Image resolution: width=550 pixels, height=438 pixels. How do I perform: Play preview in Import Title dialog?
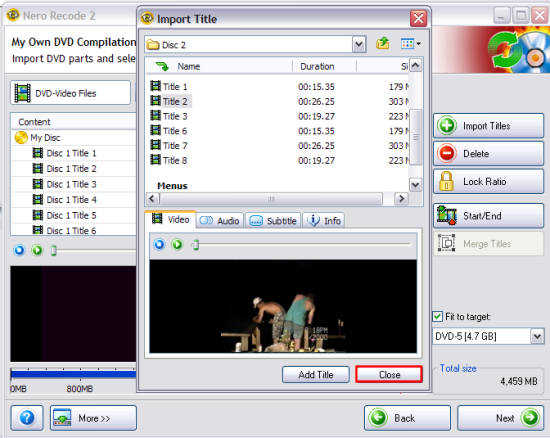pyautogui.click(x=177, y=244)
